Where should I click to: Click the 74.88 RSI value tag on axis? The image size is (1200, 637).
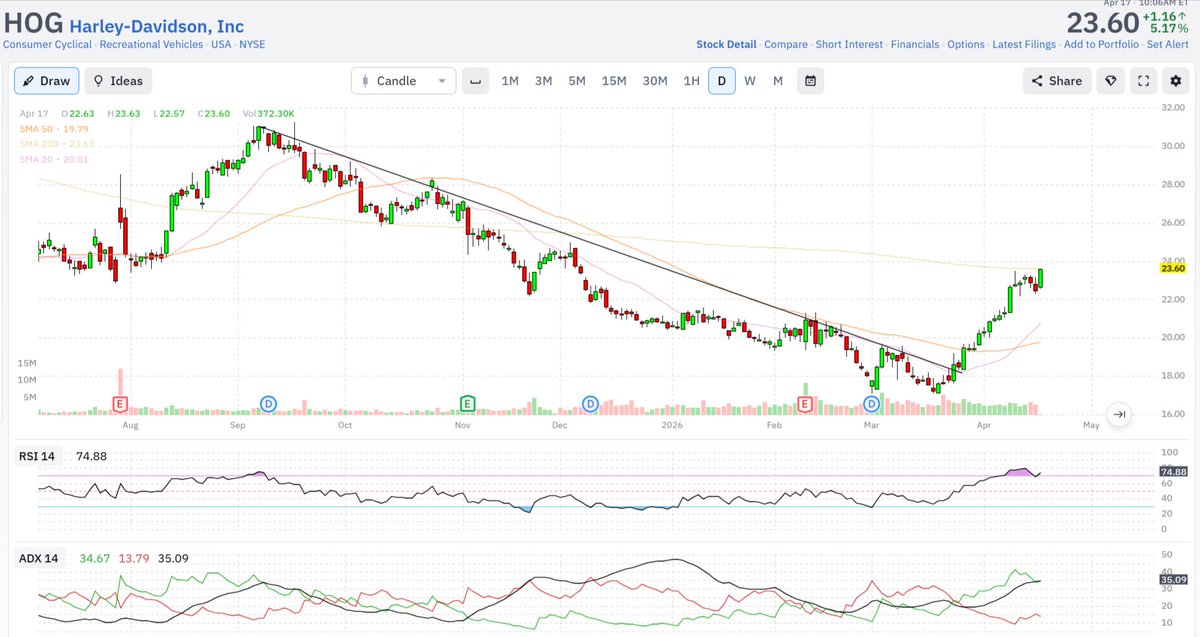[x=1173, y=471]
